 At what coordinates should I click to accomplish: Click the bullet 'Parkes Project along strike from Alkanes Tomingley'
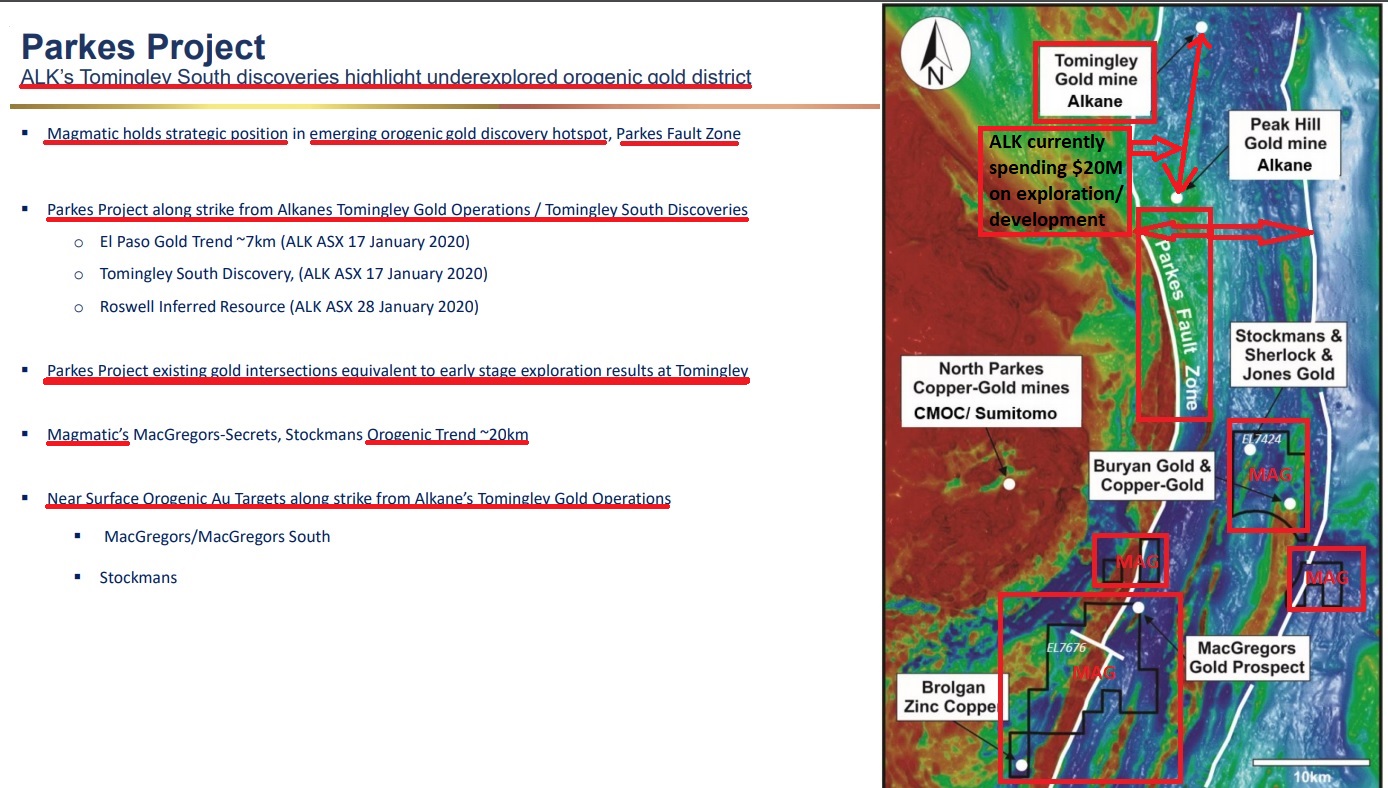click(397, 210)
